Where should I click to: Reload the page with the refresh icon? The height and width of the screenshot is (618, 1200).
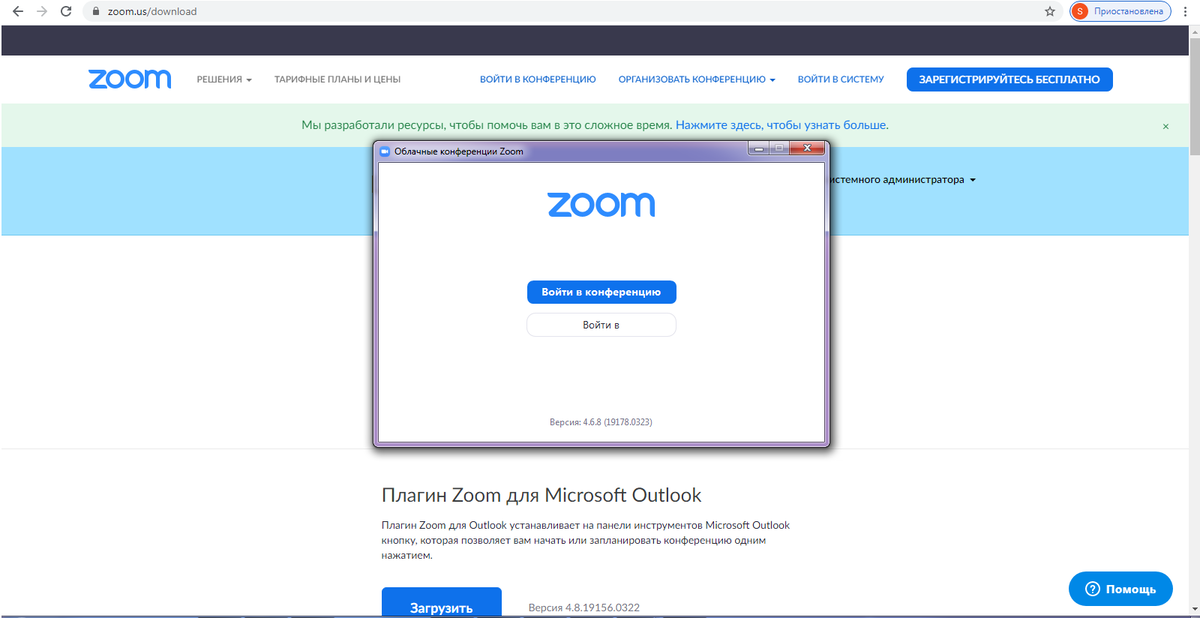(66, 12)
